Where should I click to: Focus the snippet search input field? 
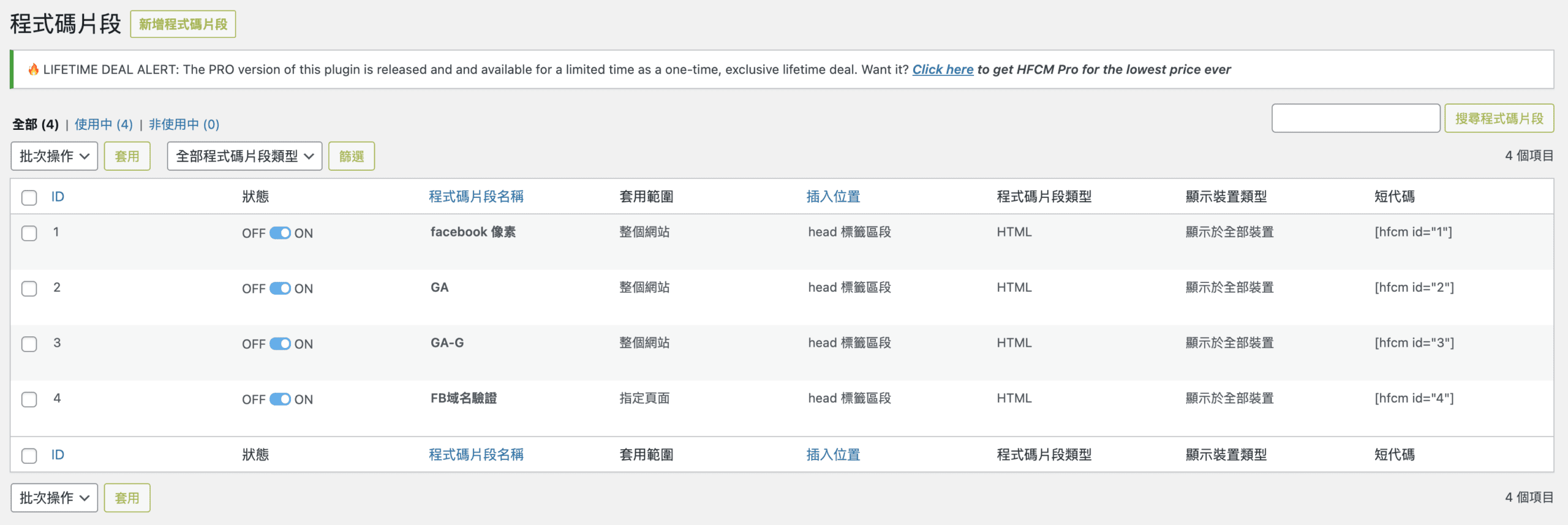coord(1355,118)
